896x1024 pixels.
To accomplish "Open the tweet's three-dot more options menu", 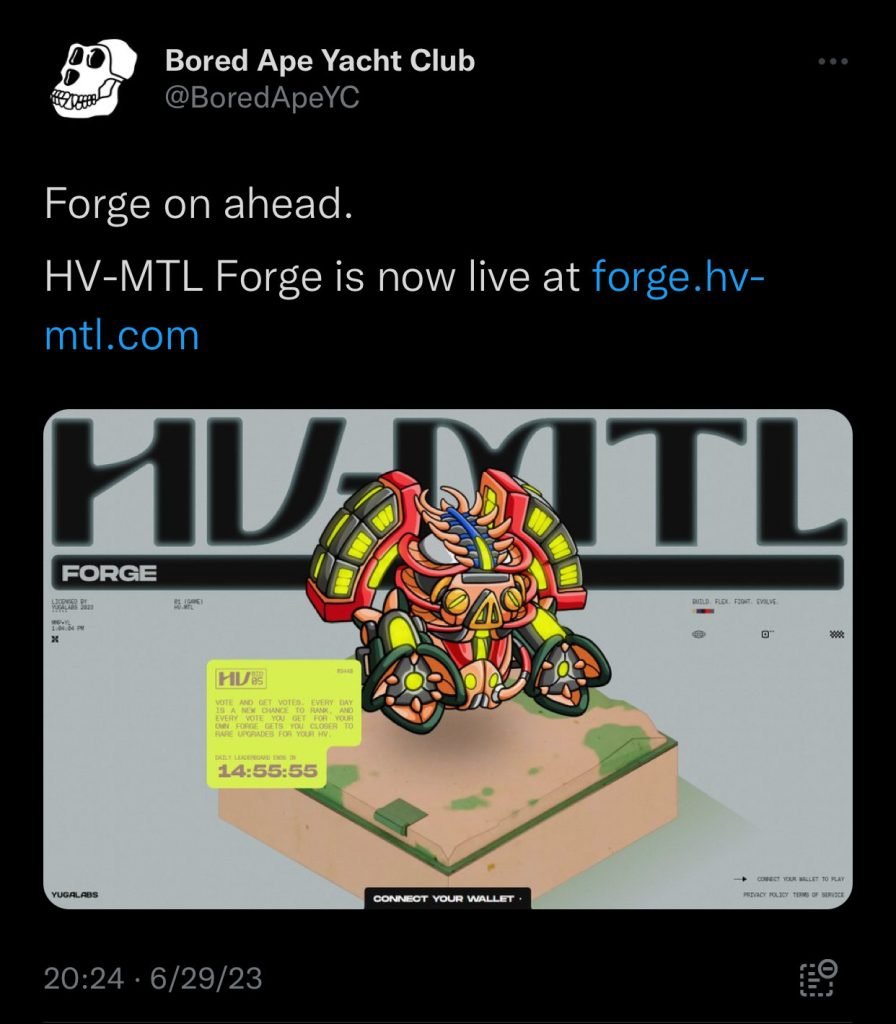I will [x=833, y=61].
